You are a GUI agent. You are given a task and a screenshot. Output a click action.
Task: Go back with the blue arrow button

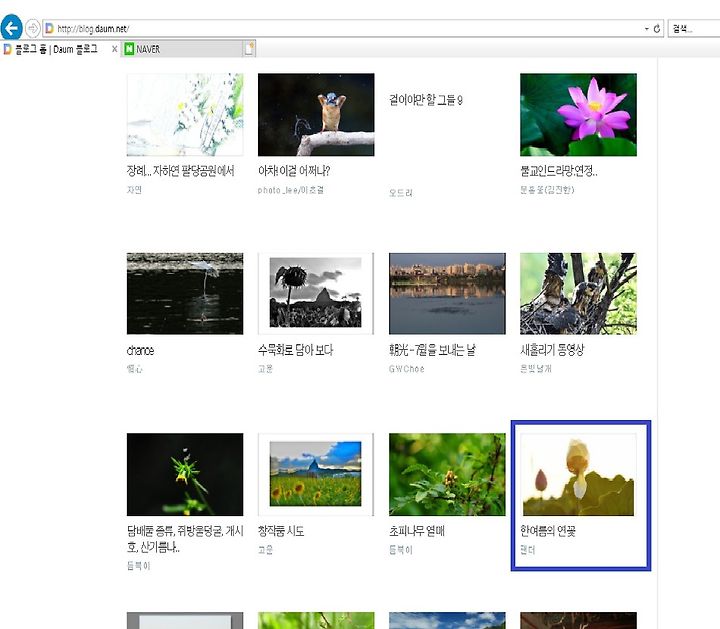11,28
